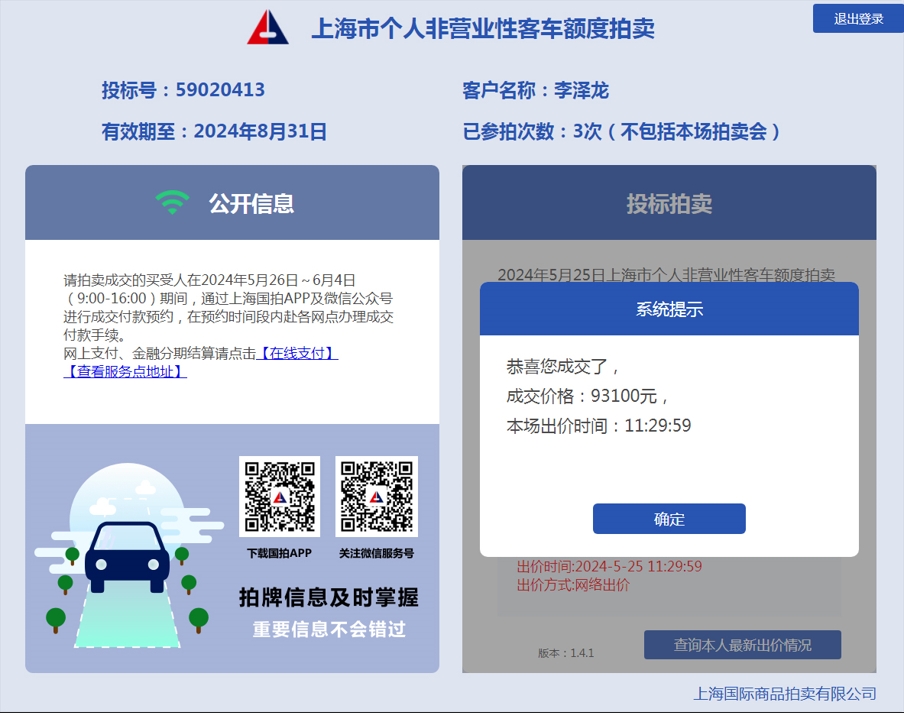The width and height of the screenshot is (904, 713).
Task: Click the QR code for 下载国拍APP
Action: 279,496
